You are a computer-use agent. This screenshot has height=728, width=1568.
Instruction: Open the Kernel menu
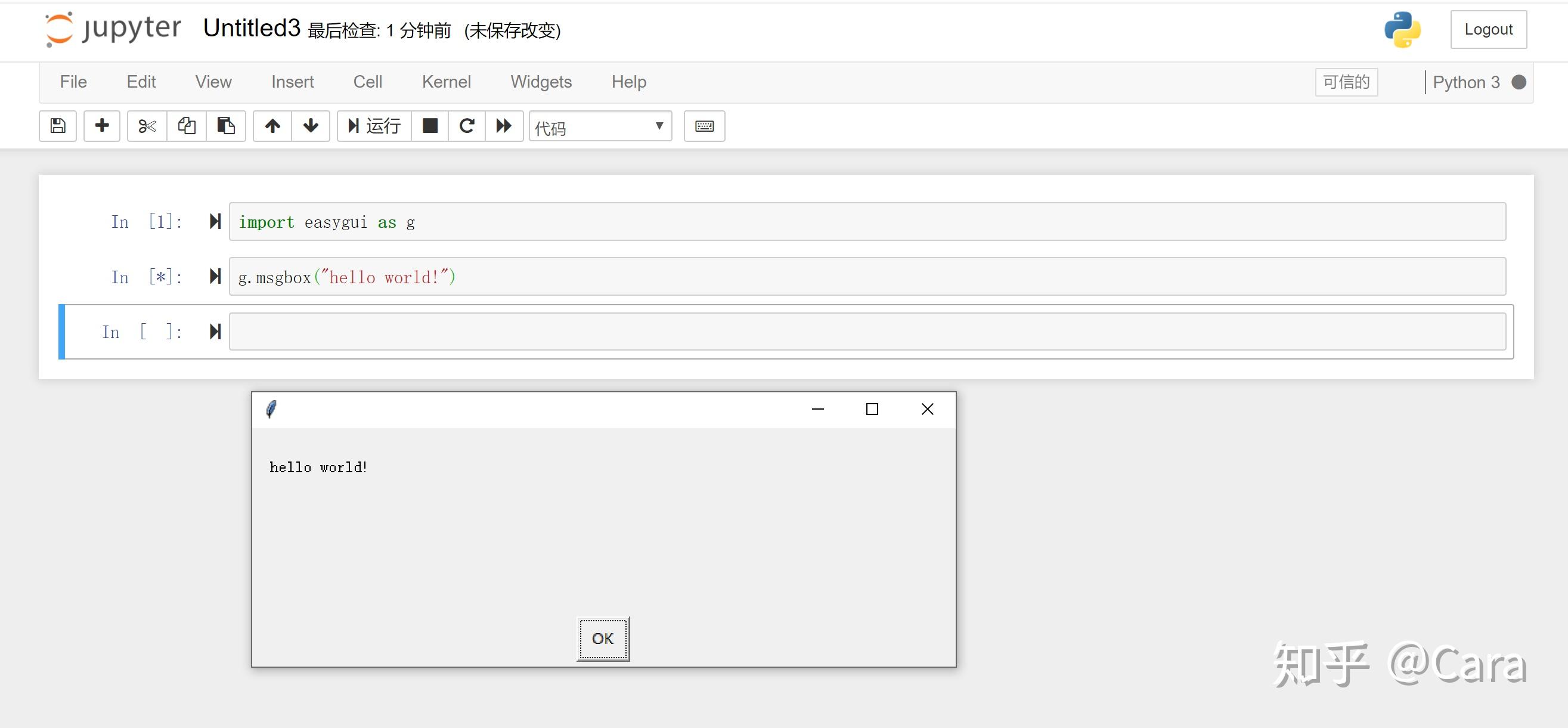(446, 82)
